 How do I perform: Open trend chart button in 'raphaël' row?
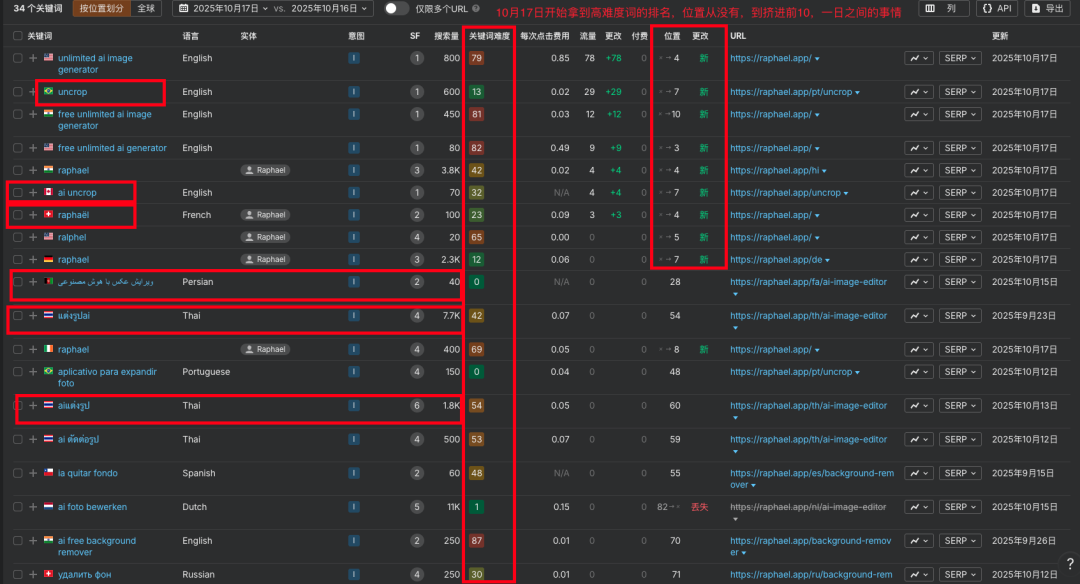[919, 215]
